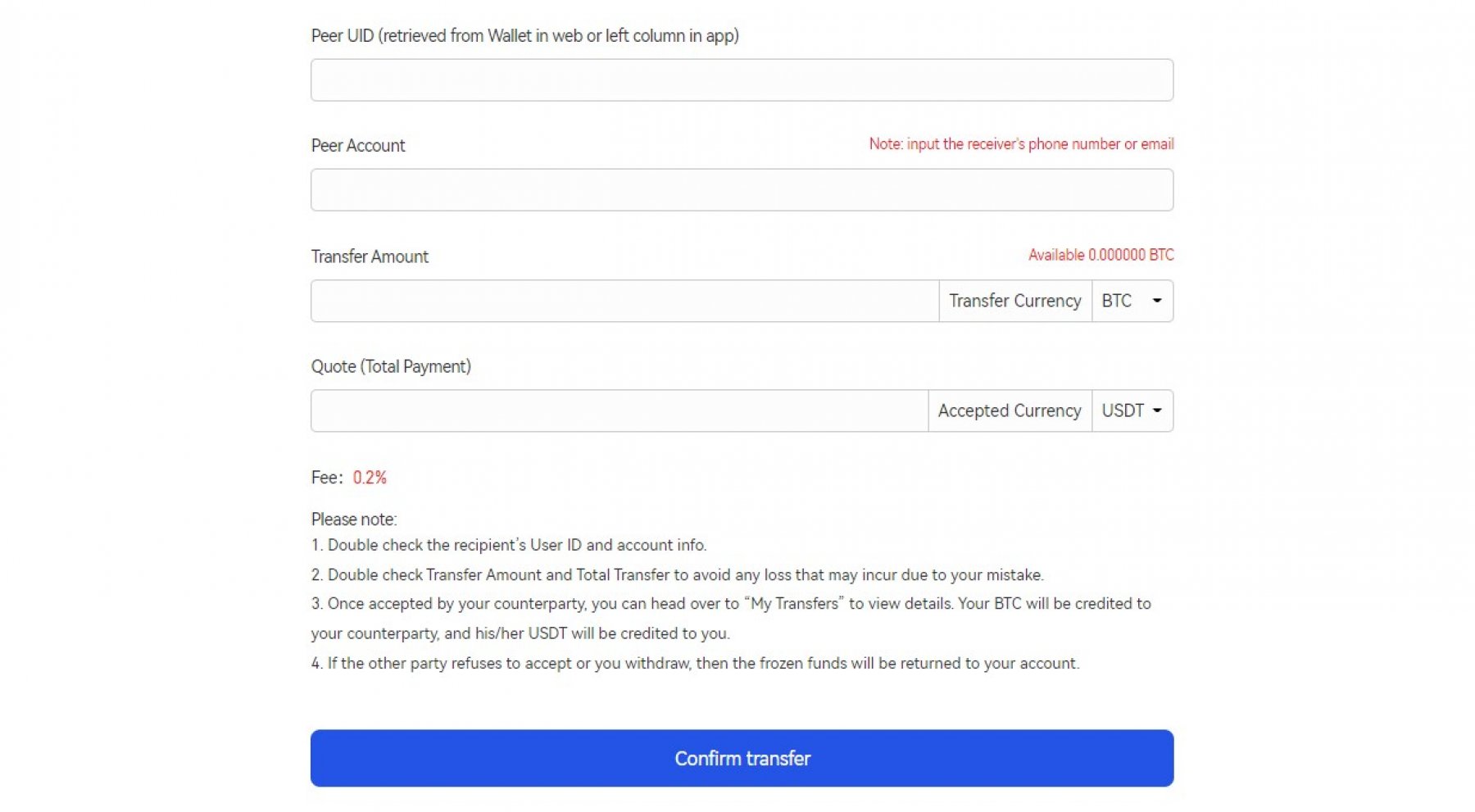1475x812 pixels.
Task: Click the Peer UID field label
Action: click(524, 36)
